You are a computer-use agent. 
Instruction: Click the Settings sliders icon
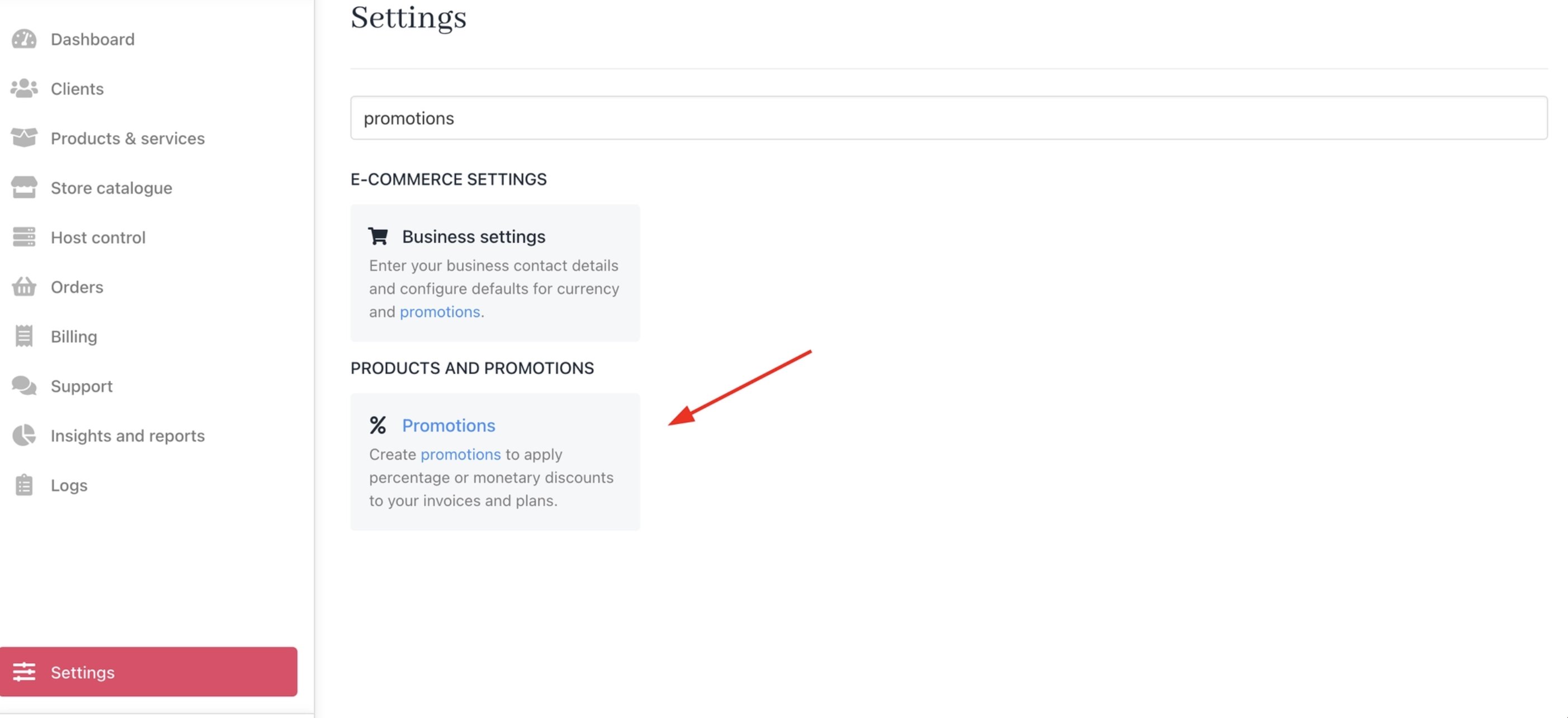point(25,672)
